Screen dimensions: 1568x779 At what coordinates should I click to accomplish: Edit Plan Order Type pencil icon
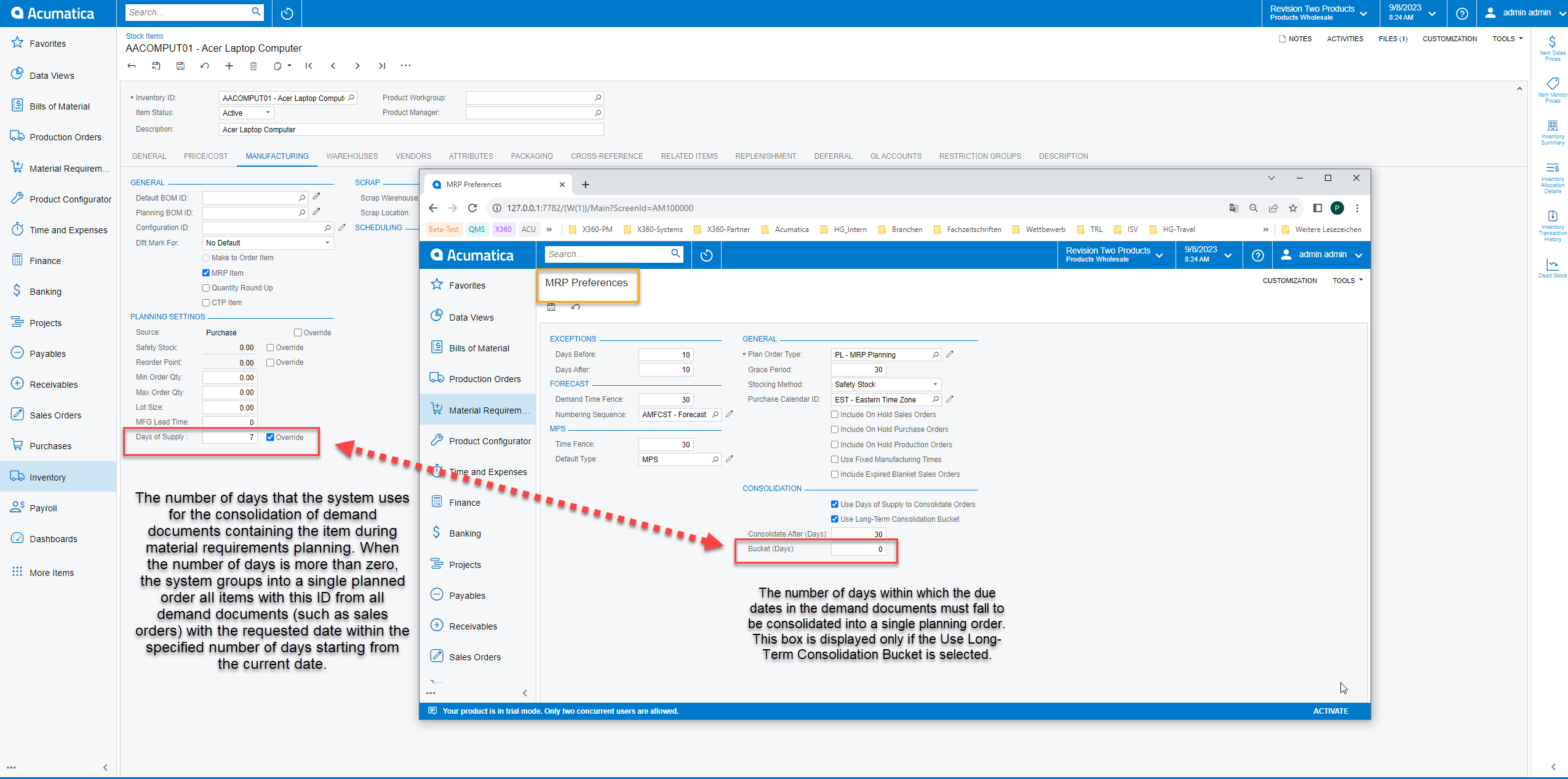click(x=950, y=354)
